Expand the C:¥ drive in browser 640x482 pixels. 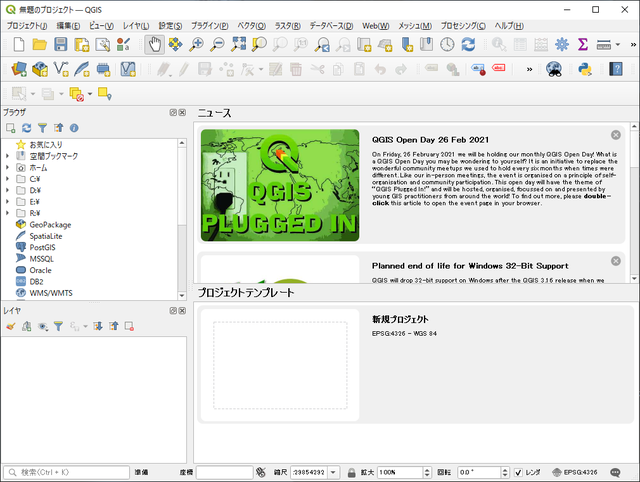tap(7, 180)
